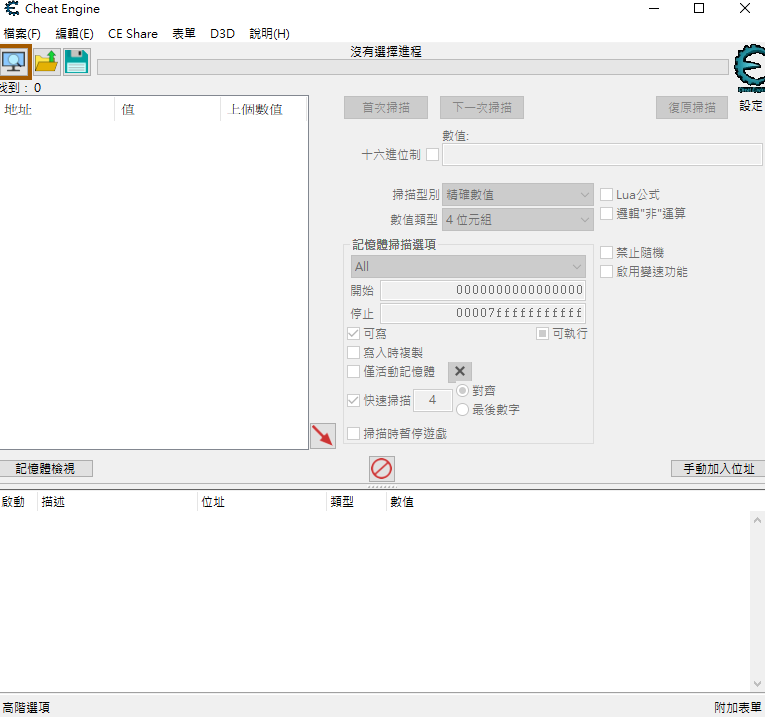This screenshot has height=717, width=765.
Task: Select the 最後數字 radio button
Action: [463, 410]
